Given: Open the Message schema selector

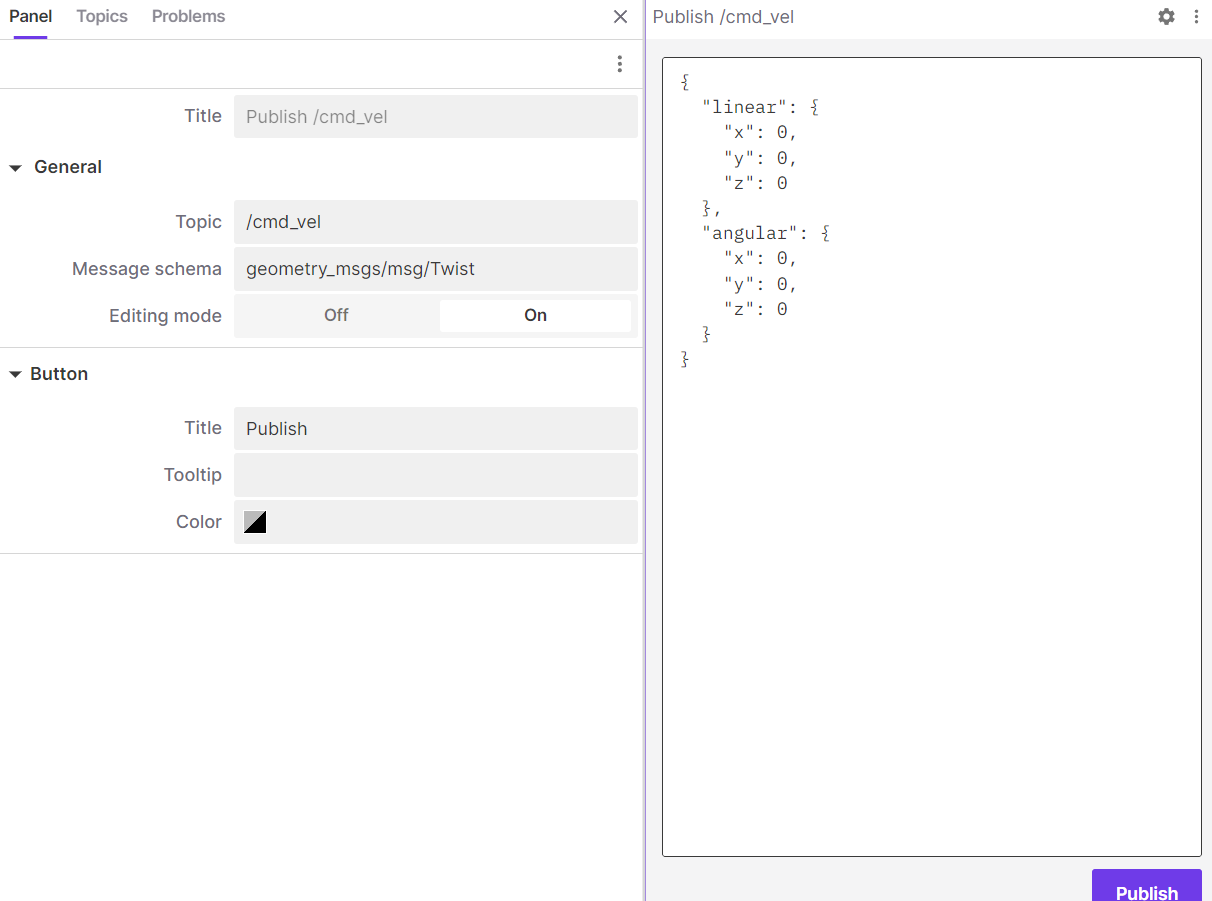Looking at the screenshot, I should pyautogui.click(x=435, y=269).
